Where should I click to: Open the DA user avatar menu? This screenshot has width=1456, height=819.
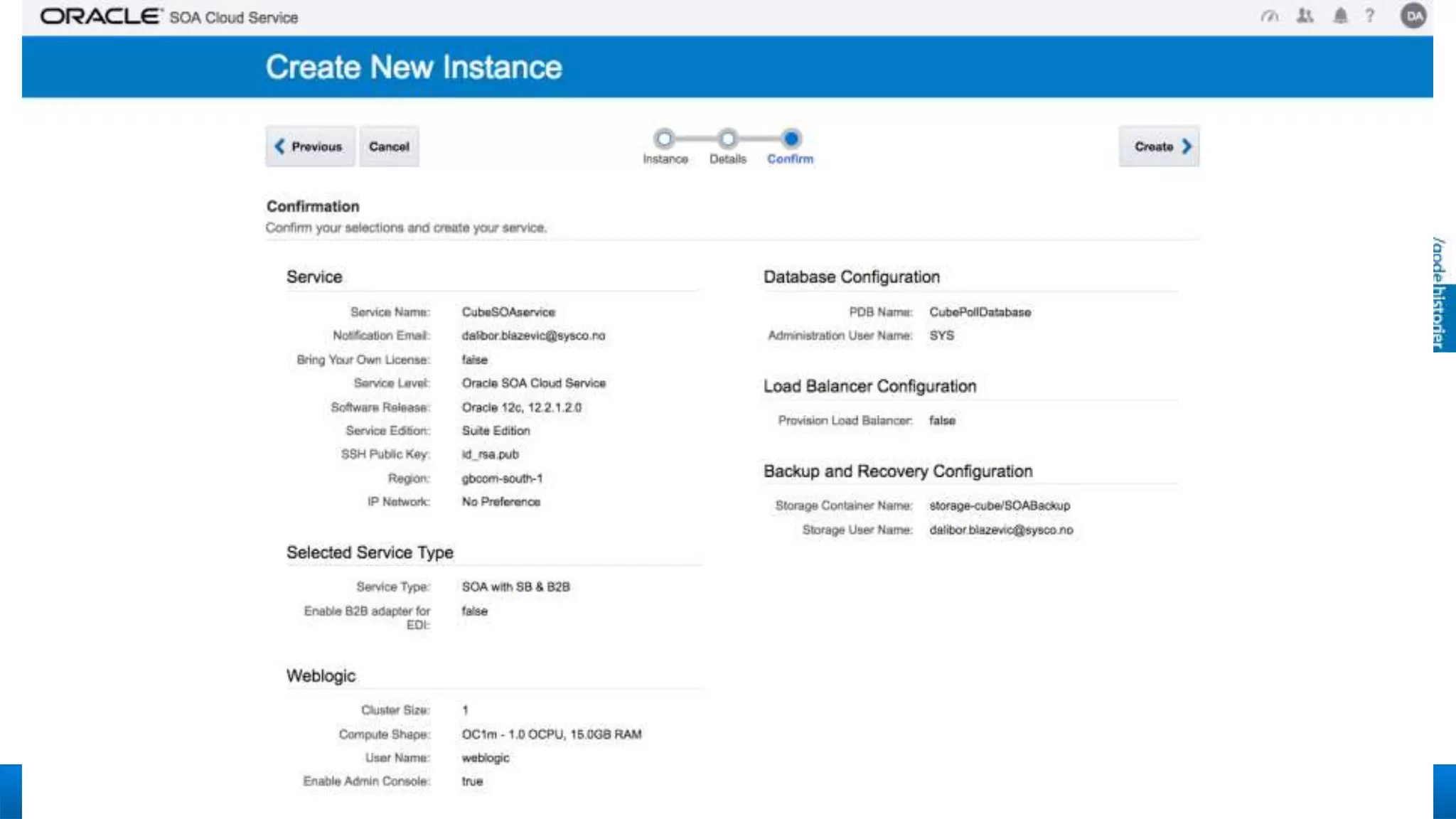[x=1413, y=16]
